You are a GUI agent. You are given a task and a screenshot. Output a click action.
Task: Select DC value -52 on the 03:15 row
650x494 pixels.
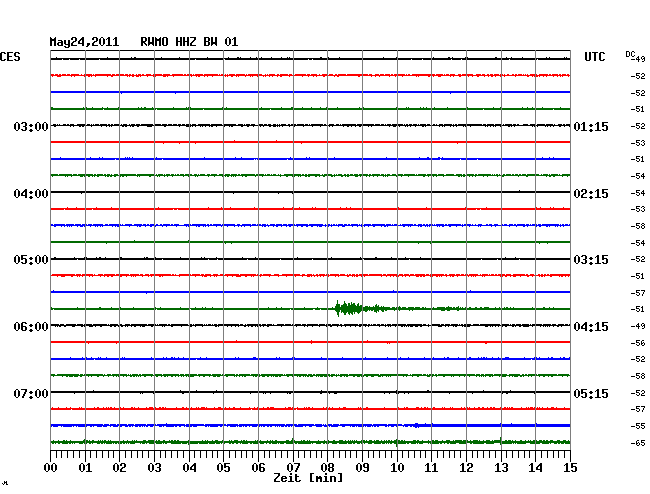[638, 259]
